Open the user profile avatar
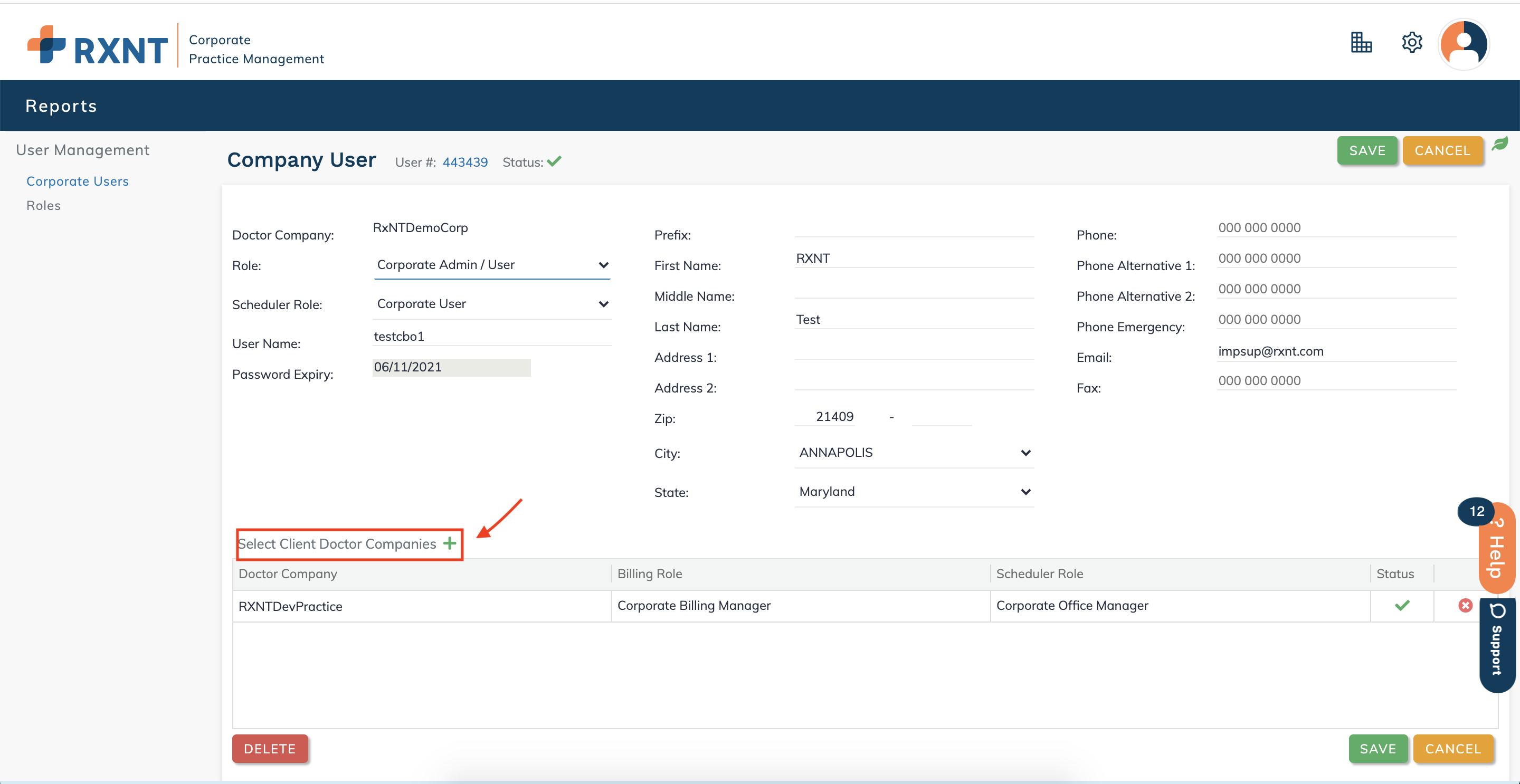Image resolution: width=1520 pixels, height=784 pixels. [x=1464, y=44]
